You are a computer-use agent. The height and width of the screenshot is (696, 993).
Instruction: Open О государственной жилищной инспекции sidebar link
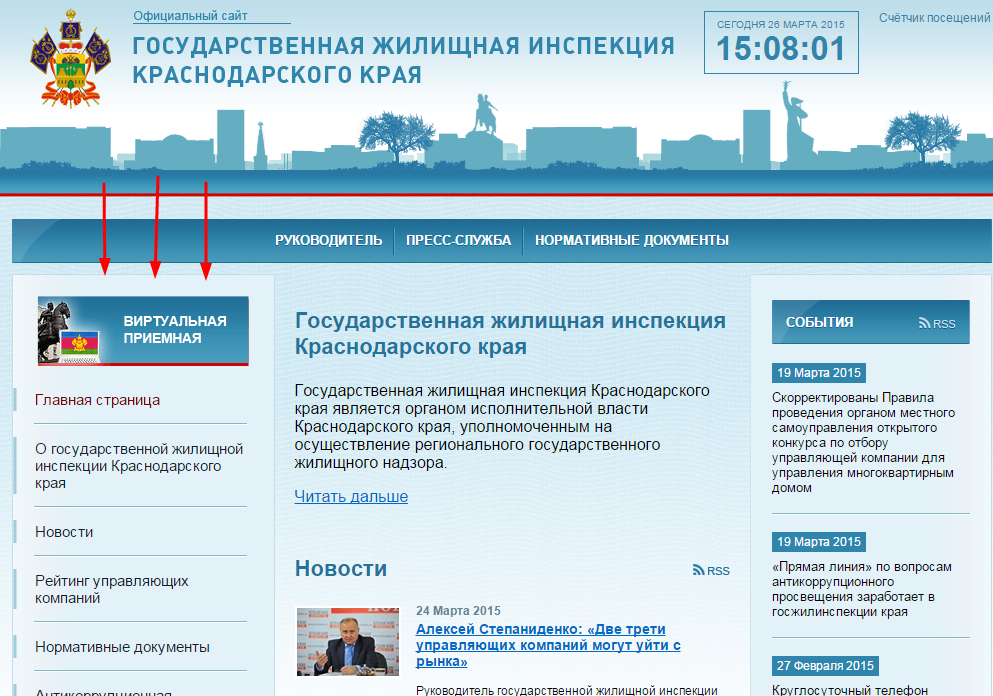[139, 466]
